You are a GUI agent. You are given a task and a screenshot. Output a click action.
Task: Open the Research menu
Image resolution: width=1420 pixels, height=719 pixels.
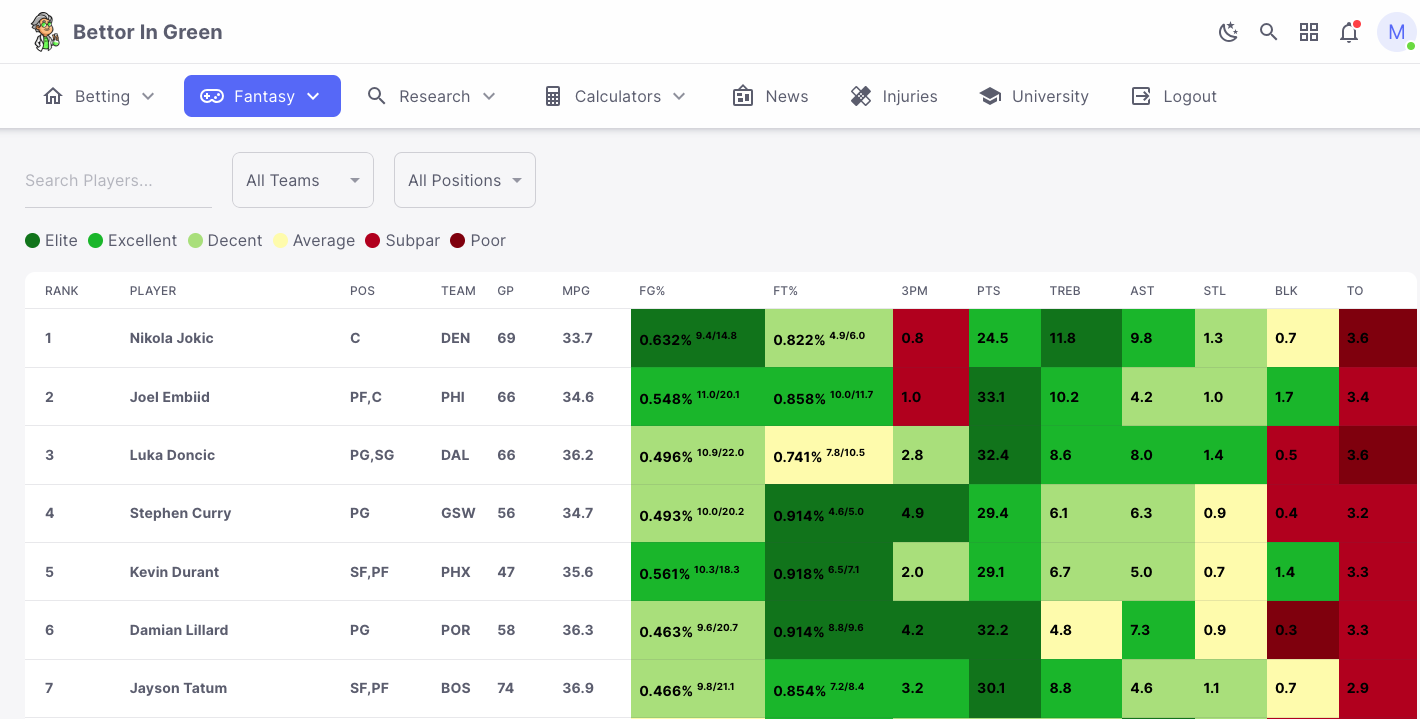click(x=432, y=96)
